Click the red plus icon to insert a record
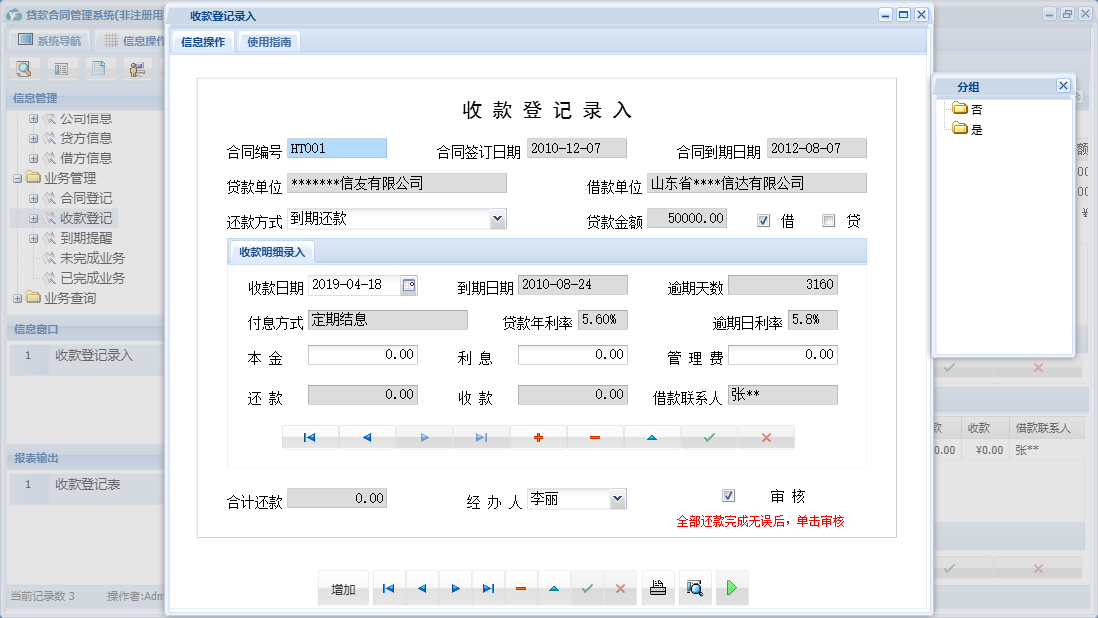This screenshot has height=618, width=1098. [x=537, y=437]
